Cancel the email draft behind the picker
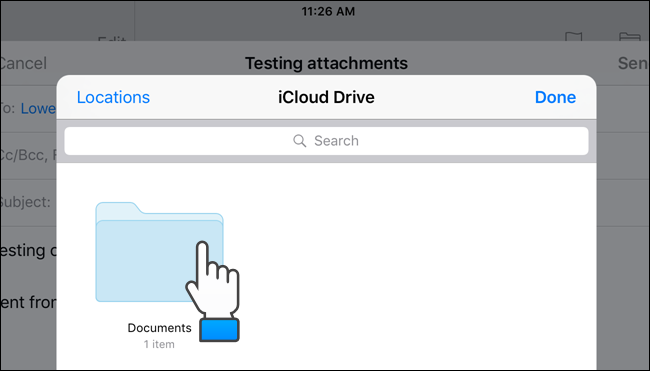Screen dimensions: 650x371 (x=24, y=63)
